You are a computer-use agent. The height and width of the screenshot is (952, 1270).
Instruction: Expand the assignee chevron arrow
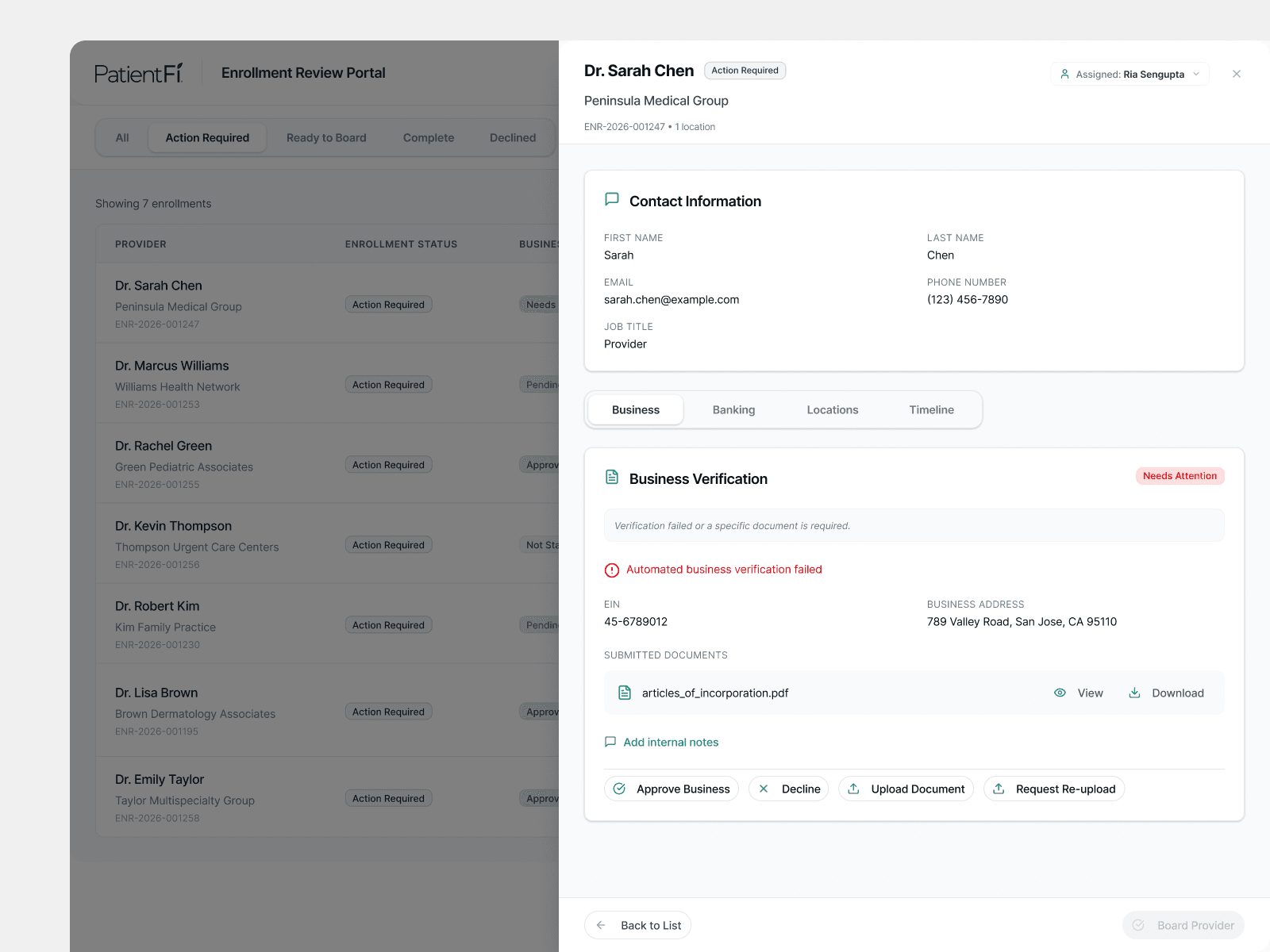point(1196,74)
